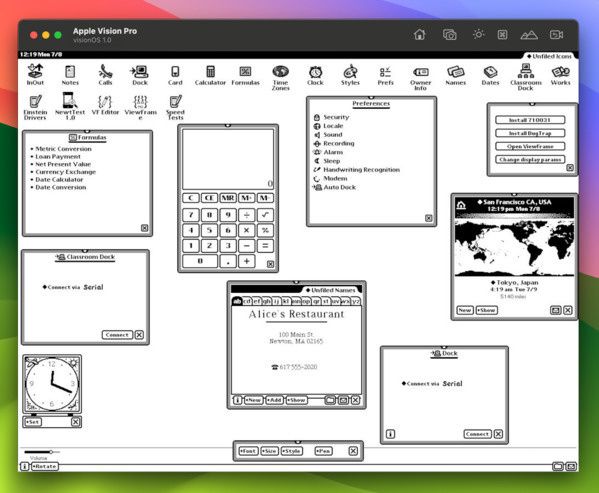Screen dimensions: 599x493
Task: Click the calculator square root key
Action: [x=265, y=215]
